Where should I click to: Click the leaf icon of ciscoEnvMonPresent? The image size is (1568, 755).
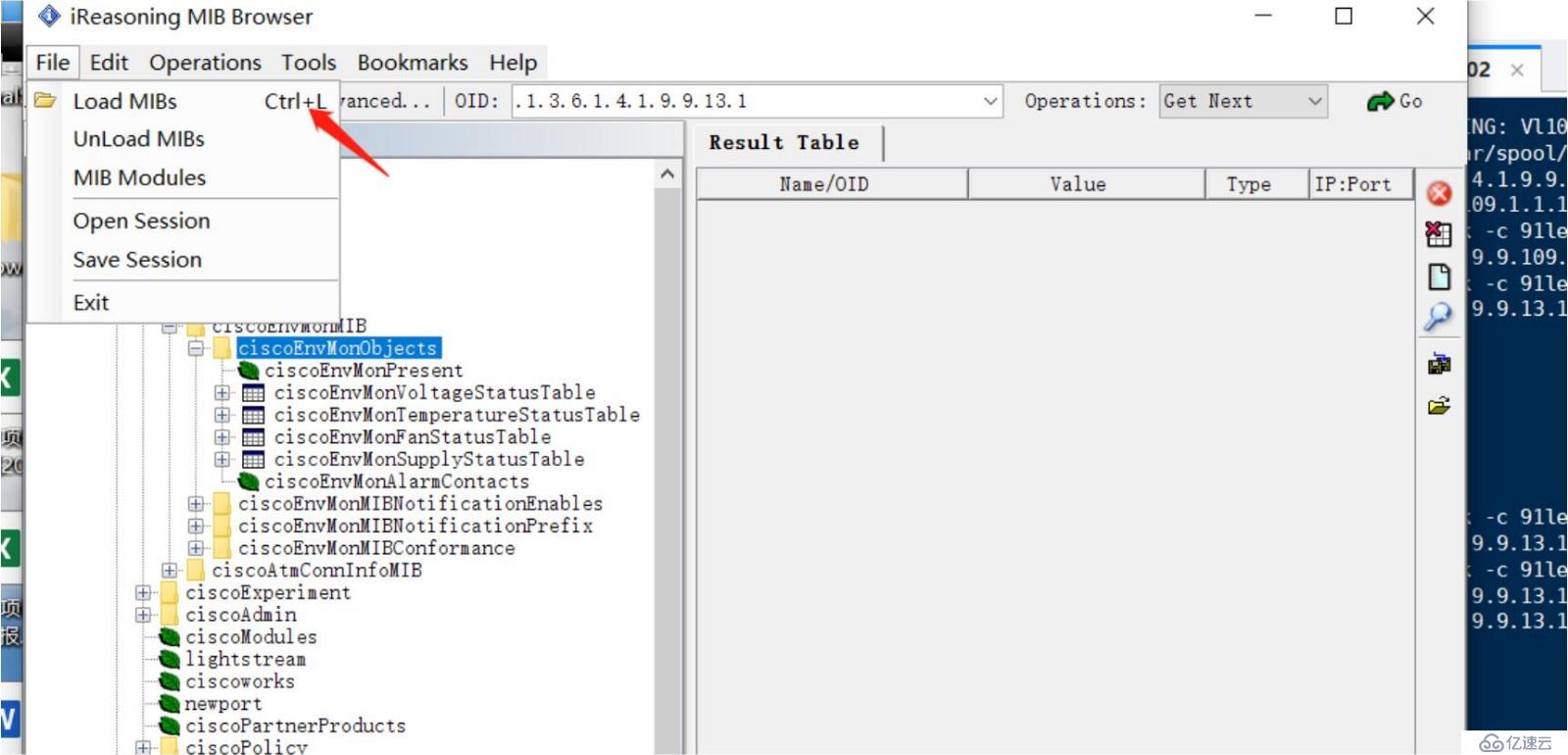(x=249, y=371)
